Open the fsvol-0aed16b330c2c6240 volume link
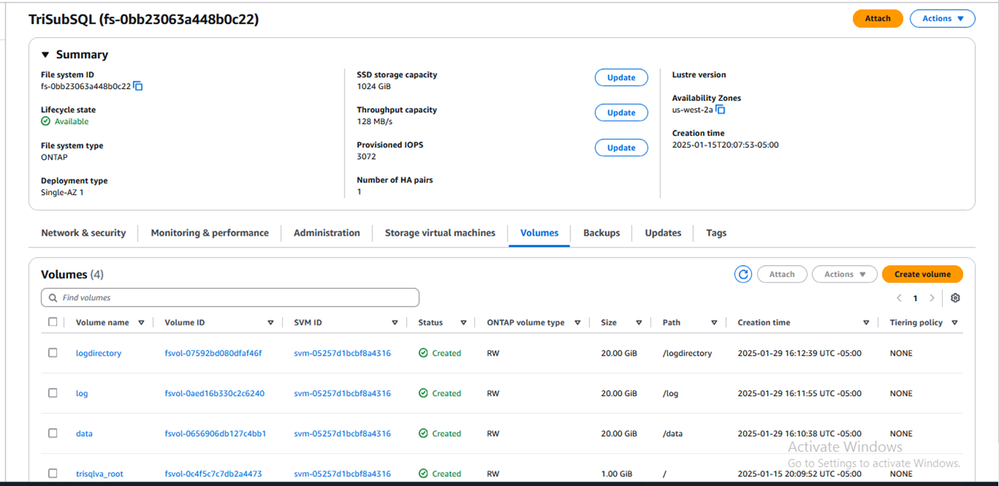The height and width of the screenshot is (486, 999). point(214,393)
